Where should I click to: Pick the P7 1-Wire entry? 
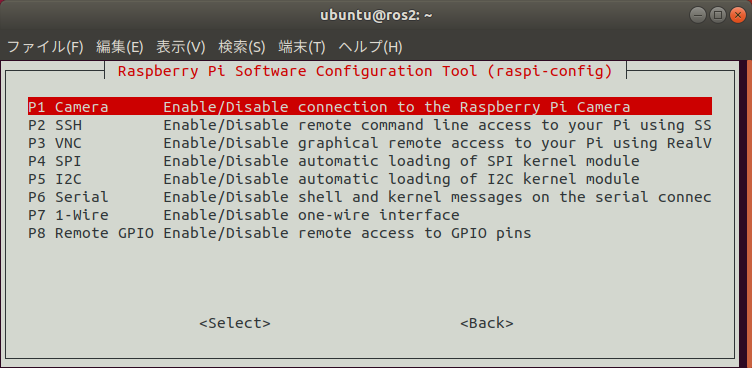(370, 215)
